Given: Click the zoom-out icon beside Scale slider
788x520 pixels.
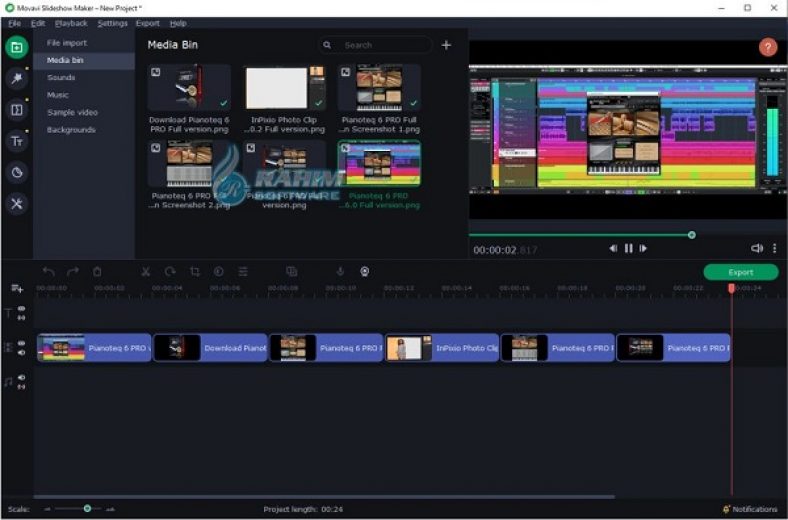Looking at the screenshot, I should click(x=47, y=509).
